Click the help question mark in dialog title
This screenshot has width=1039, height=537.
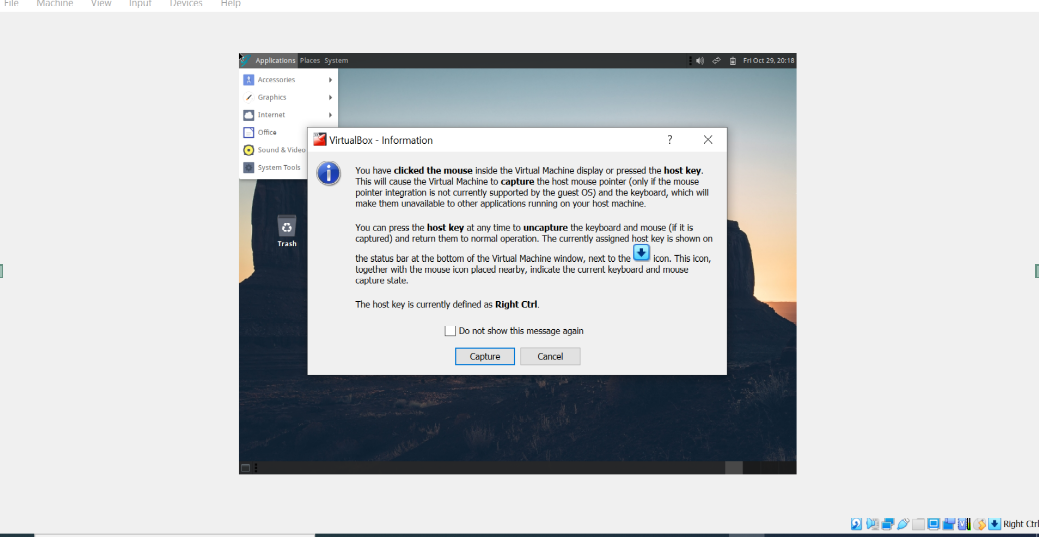point(669,140)
